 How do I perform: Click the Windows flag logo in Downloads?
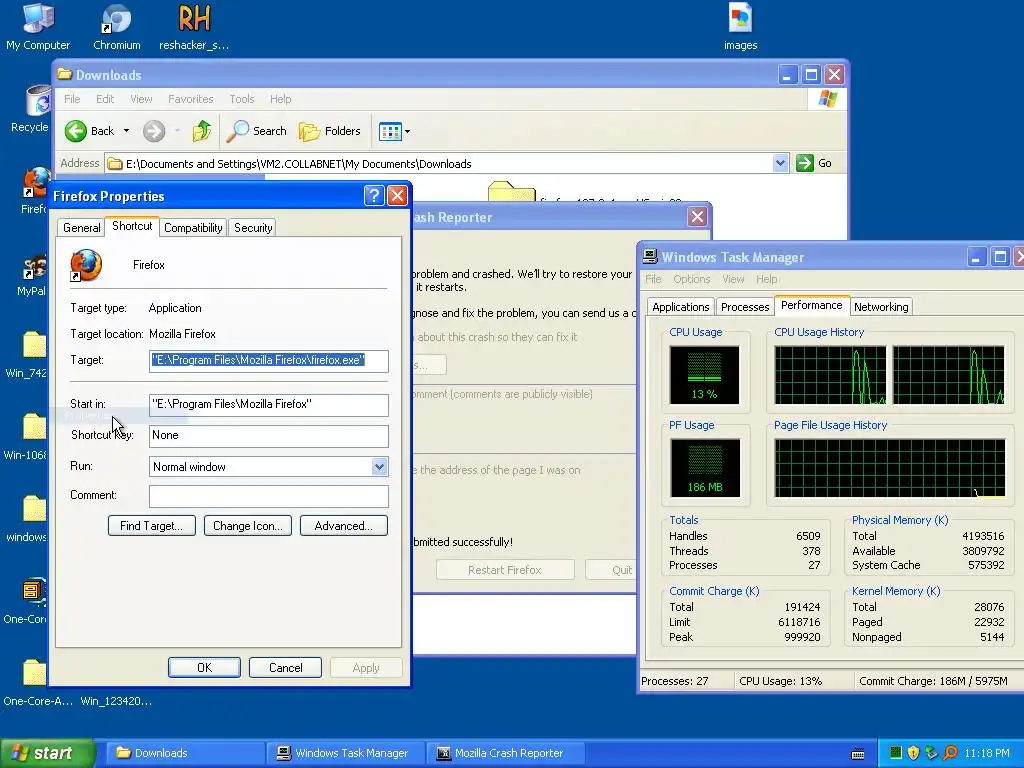(827, 99)
